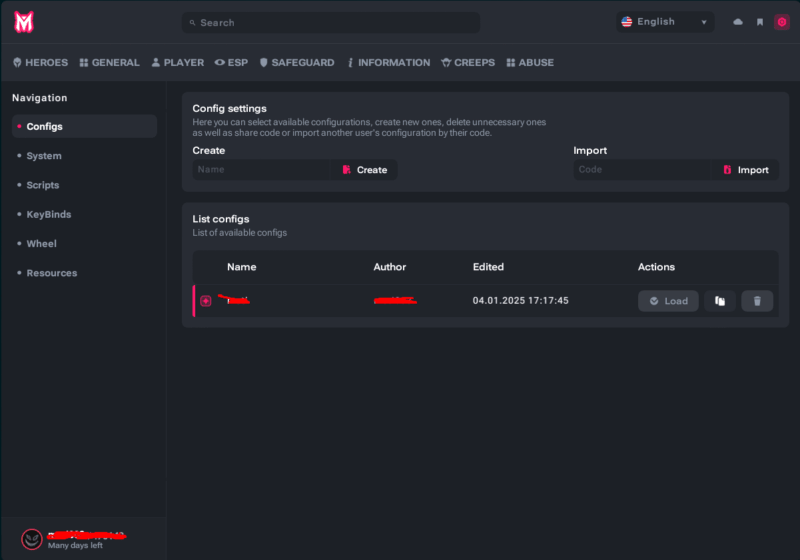
Task: Open the pink settings gear icon
Action: click(x=782, y=22)
